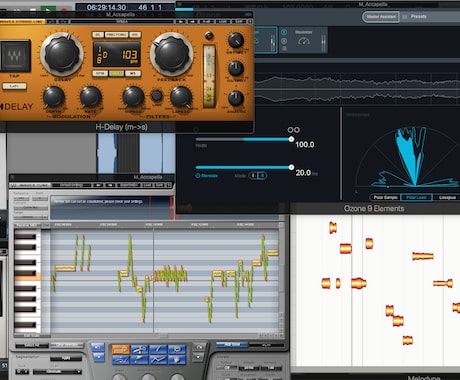Click the Maximizer gauge icon in Ozone
460x380 pixels.
point(304,42)
